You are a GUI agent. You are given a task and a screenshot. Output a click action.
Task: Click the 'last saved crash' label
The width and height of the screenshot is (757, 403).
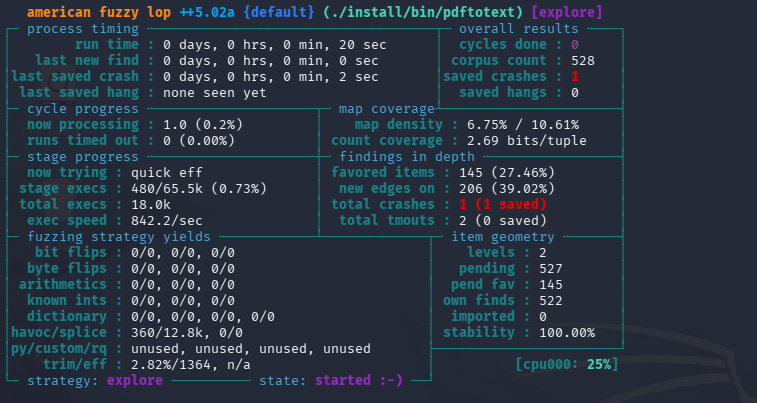point(75,76)
